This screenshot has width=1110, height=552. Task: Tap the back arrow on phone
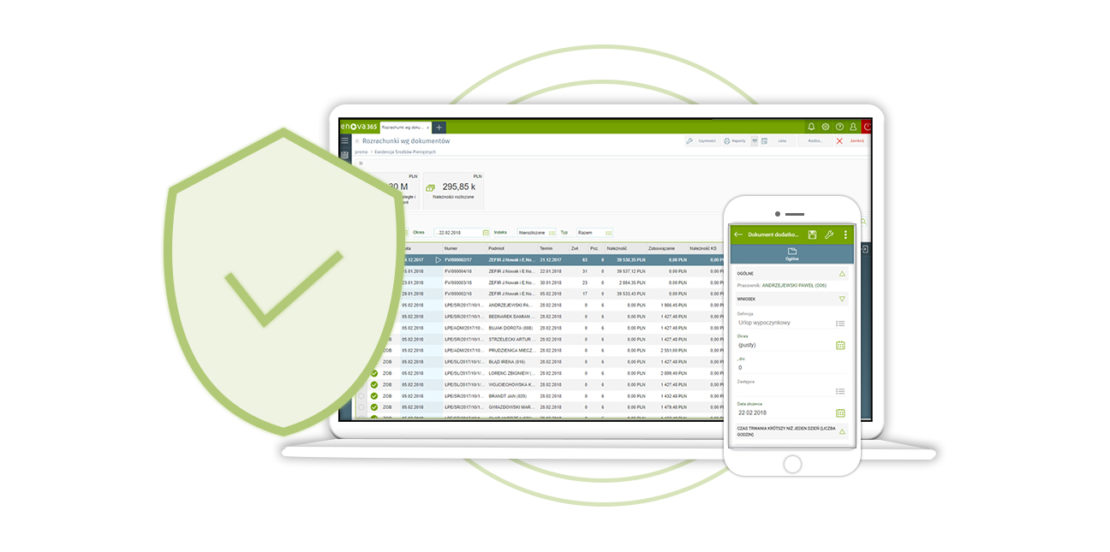tap(738, 234)
